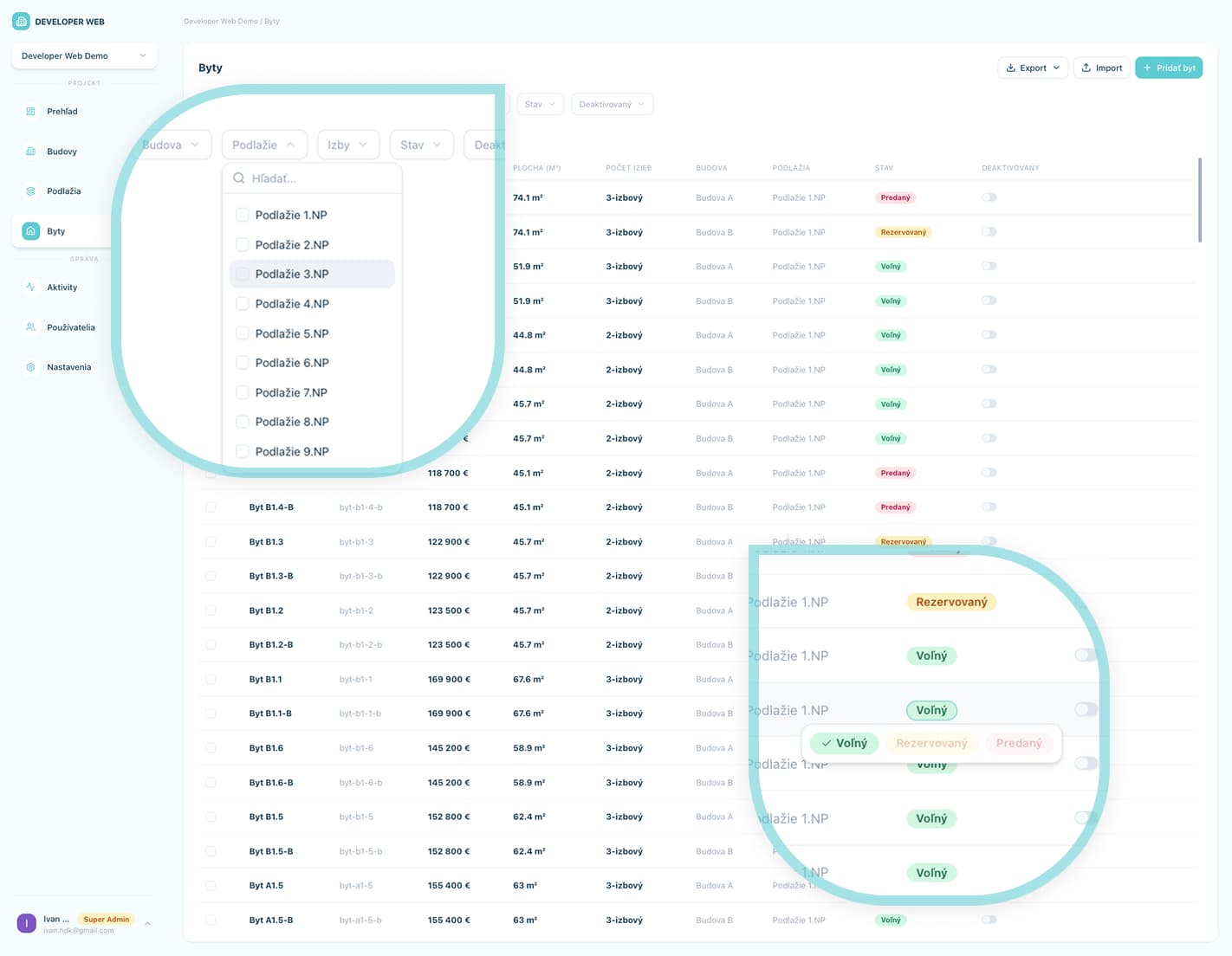Click the search magnifier icon in Hľadať field

point(239,178)
